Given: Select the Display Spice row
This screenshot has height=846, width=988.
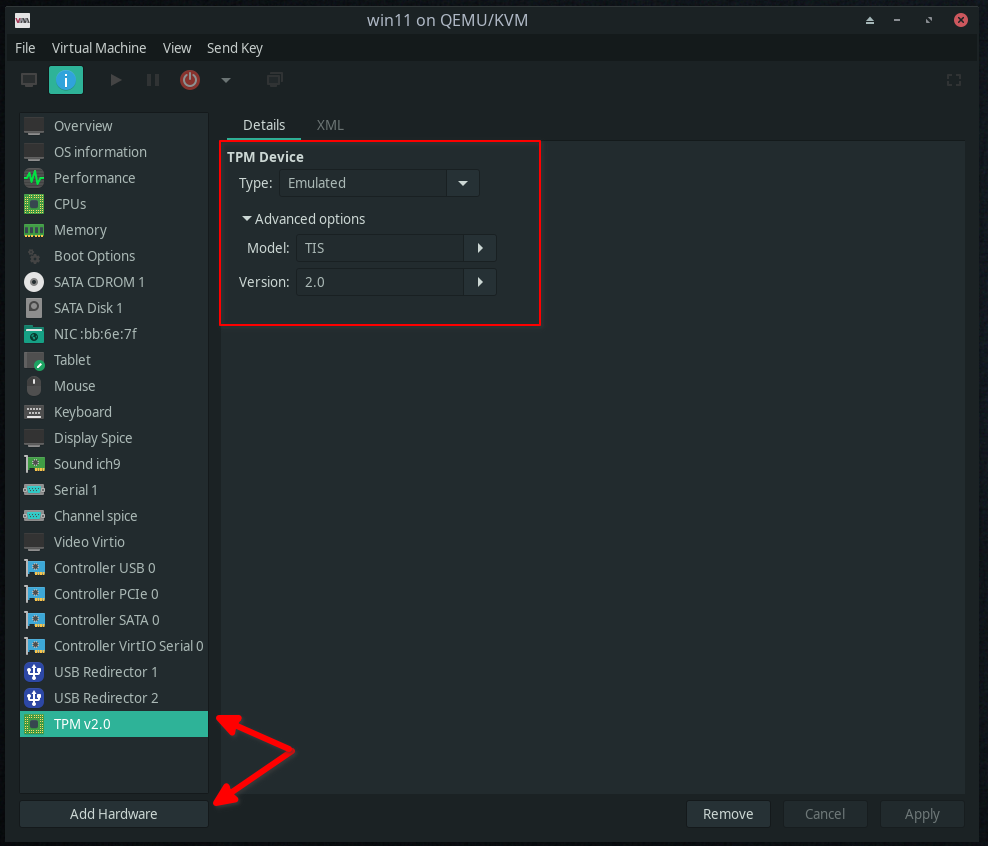Looking at the screenshot, I should 114,438.
